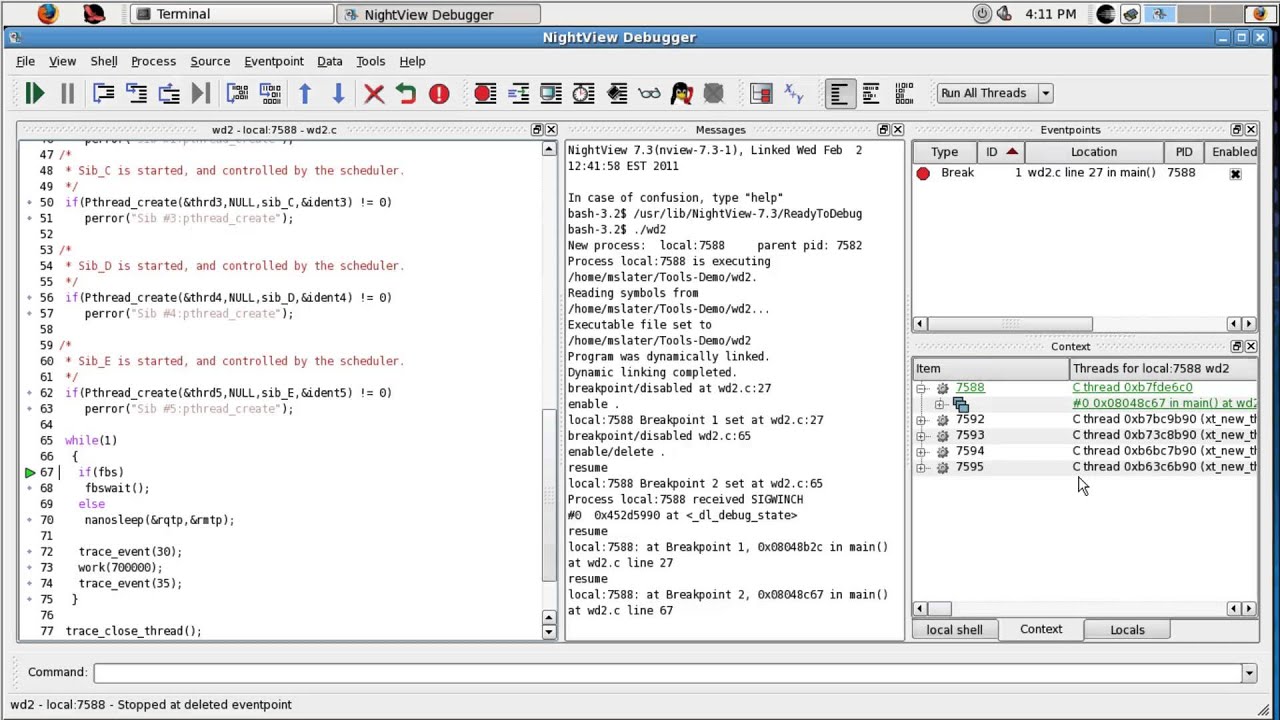Toggle the assembly-only view mode icon
Image resolution: width=1280 pixels, height=720 pixels.
coord(904,94)
